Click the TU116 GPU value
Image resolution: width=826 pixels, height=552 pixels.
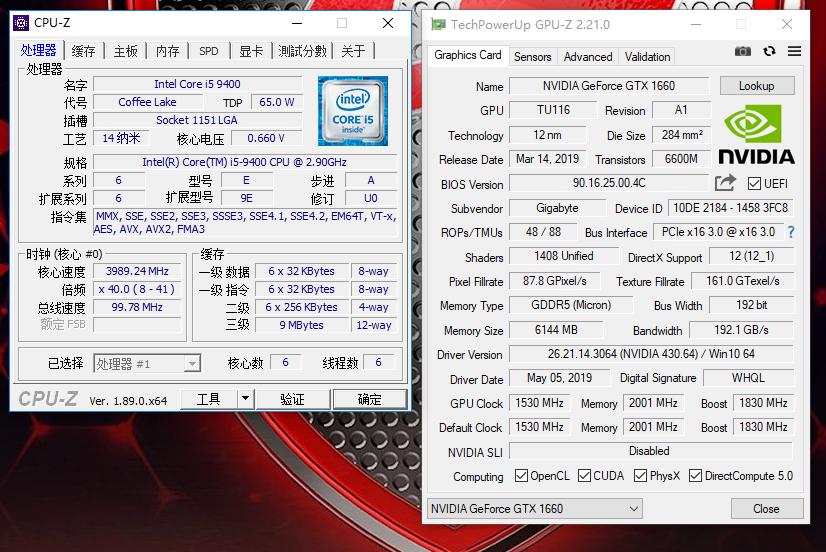(x=553, y=110)
